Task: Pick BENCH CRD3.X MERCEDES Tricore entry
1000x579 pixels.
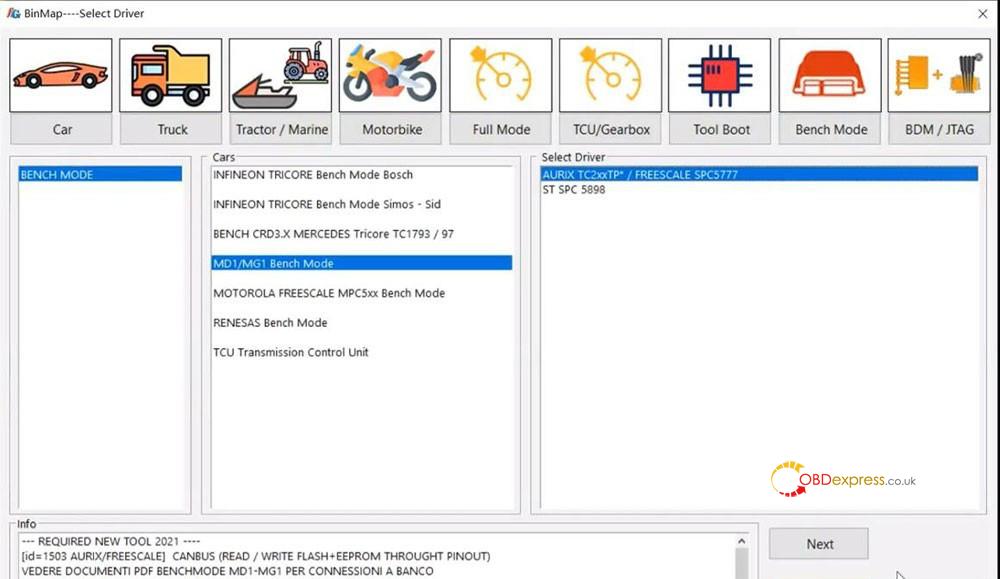Action: click(x=333, y=234)
